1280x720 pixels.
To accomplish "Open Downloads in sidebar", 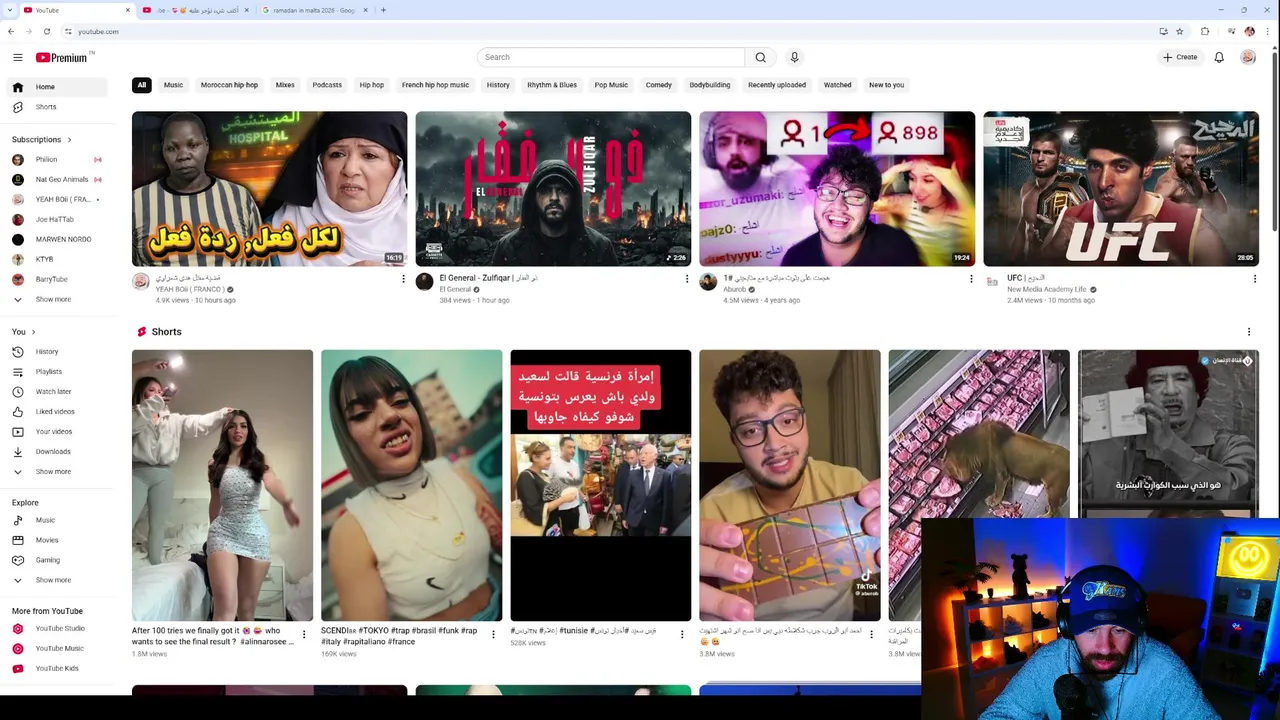I will coord(56,452).
